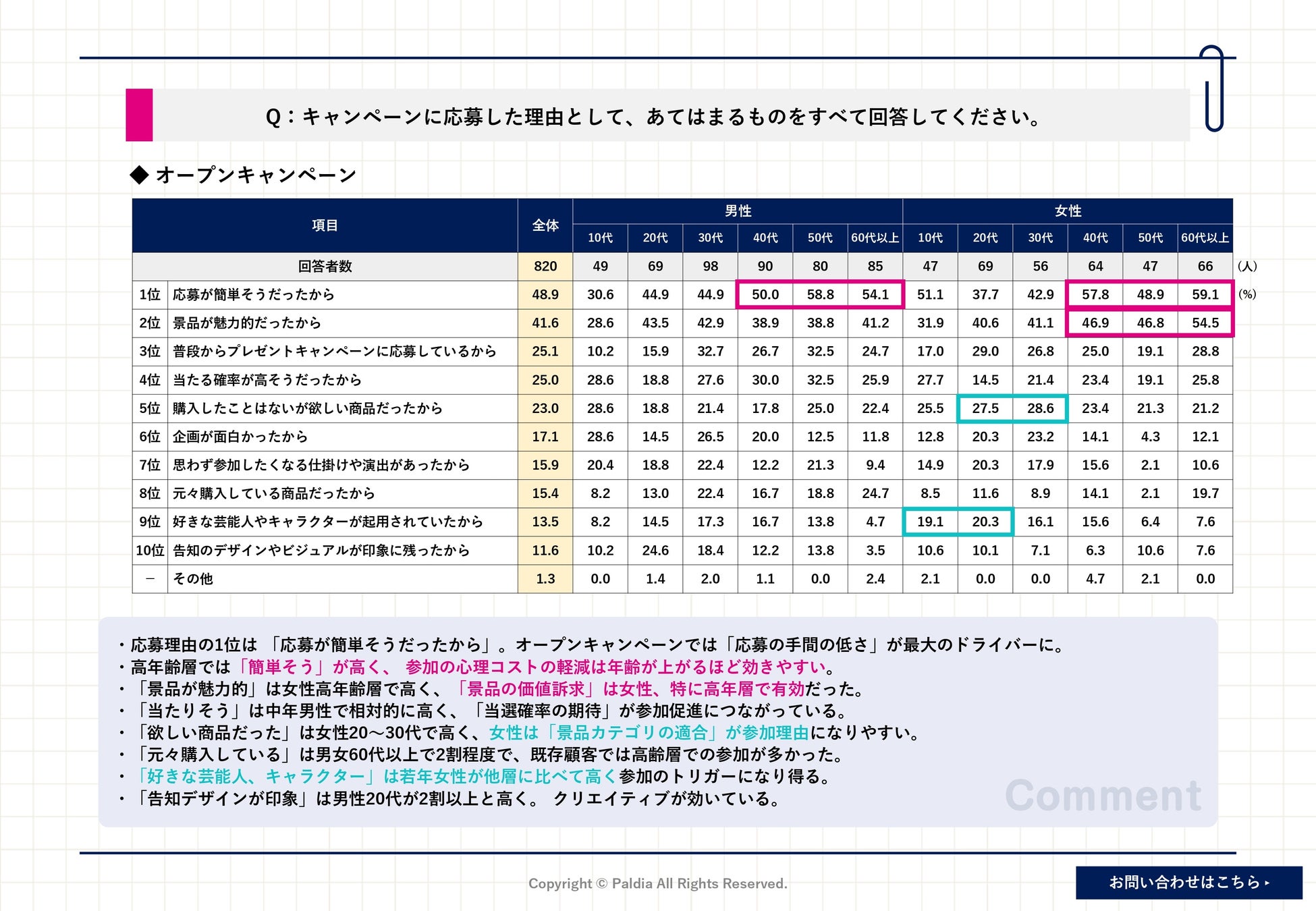Click row label 当たる確率が高そうだったから
The height and width of the screenshot is (911, 1316).
pos(267,380)
